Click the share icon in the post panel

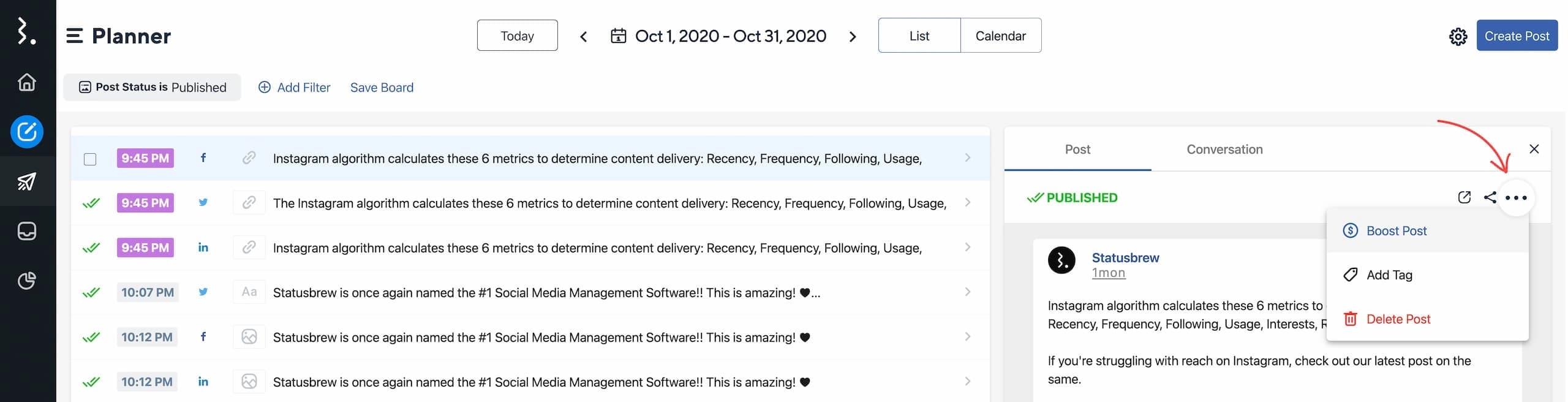click(1490, 197)
